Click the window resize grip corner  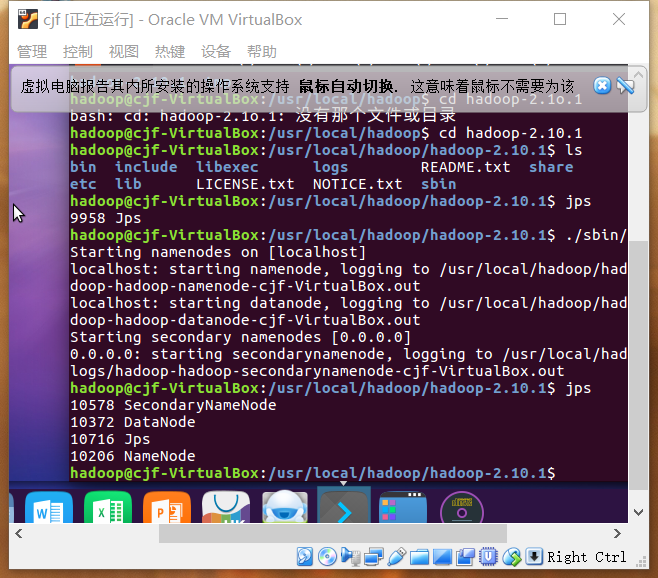(642, 562)
